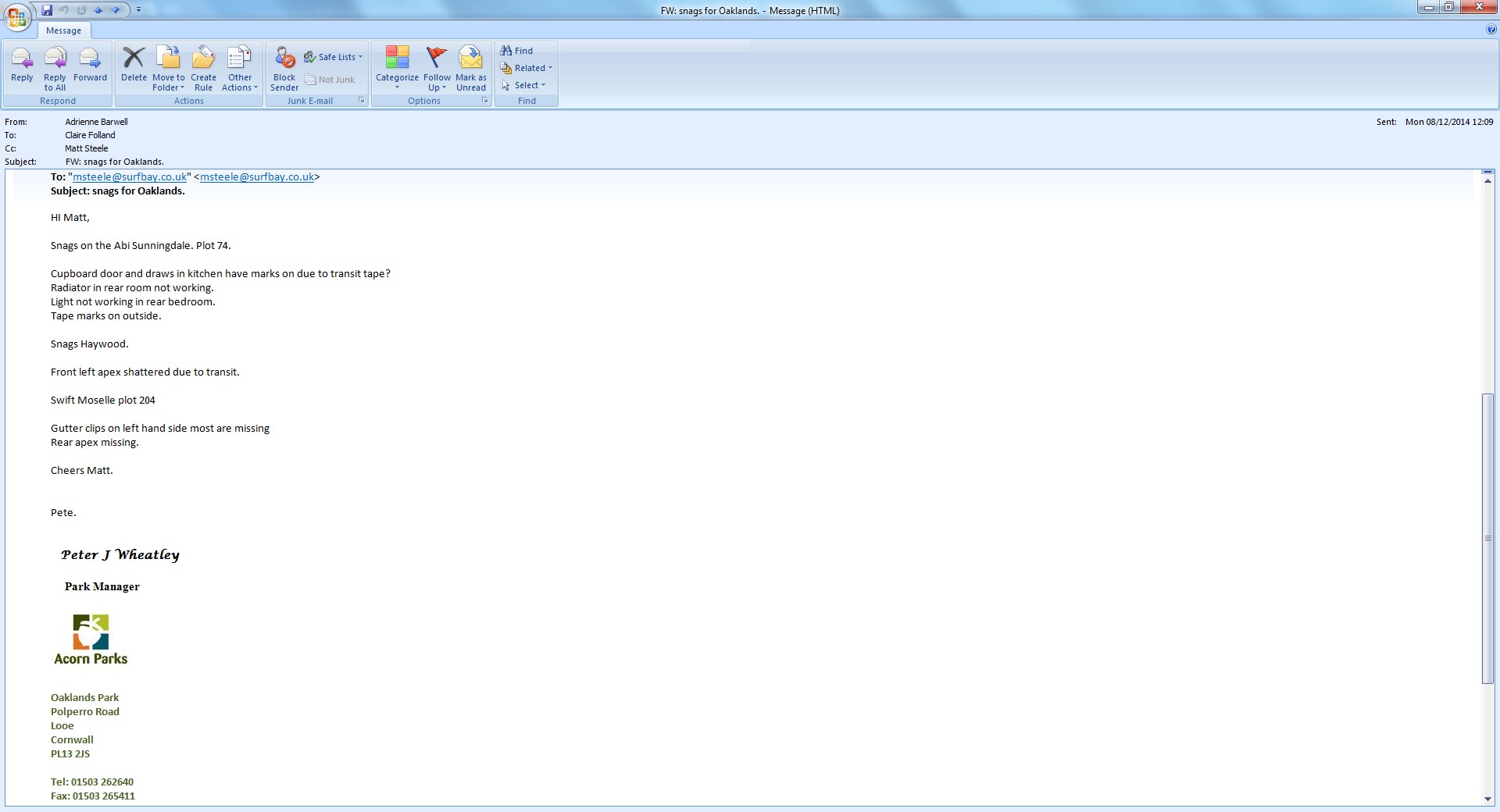Click recipient Claire Folland
The image size is (1500, 812).
click(90, 135)
